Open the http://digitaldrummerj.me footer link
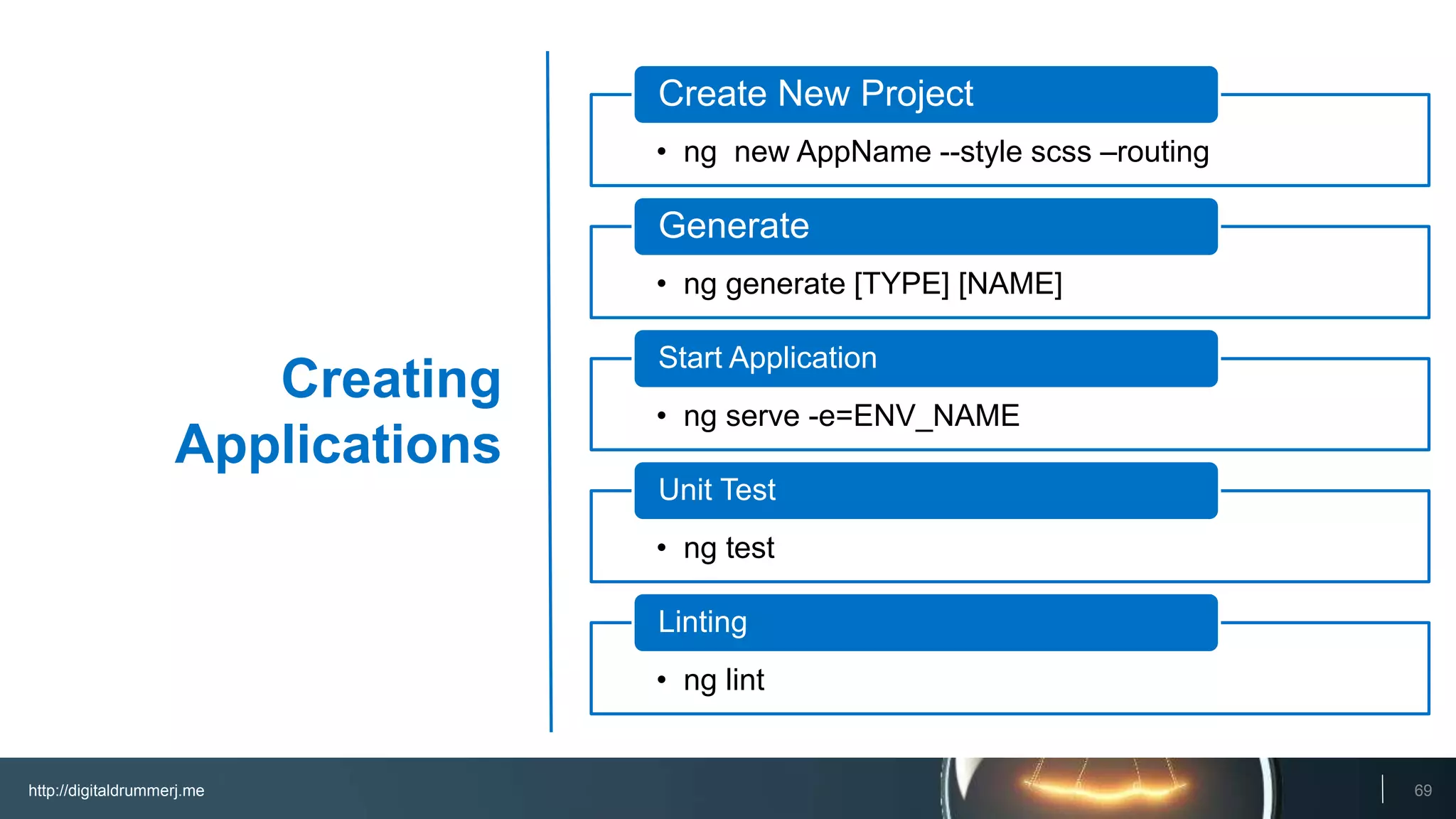 (117, 791)
